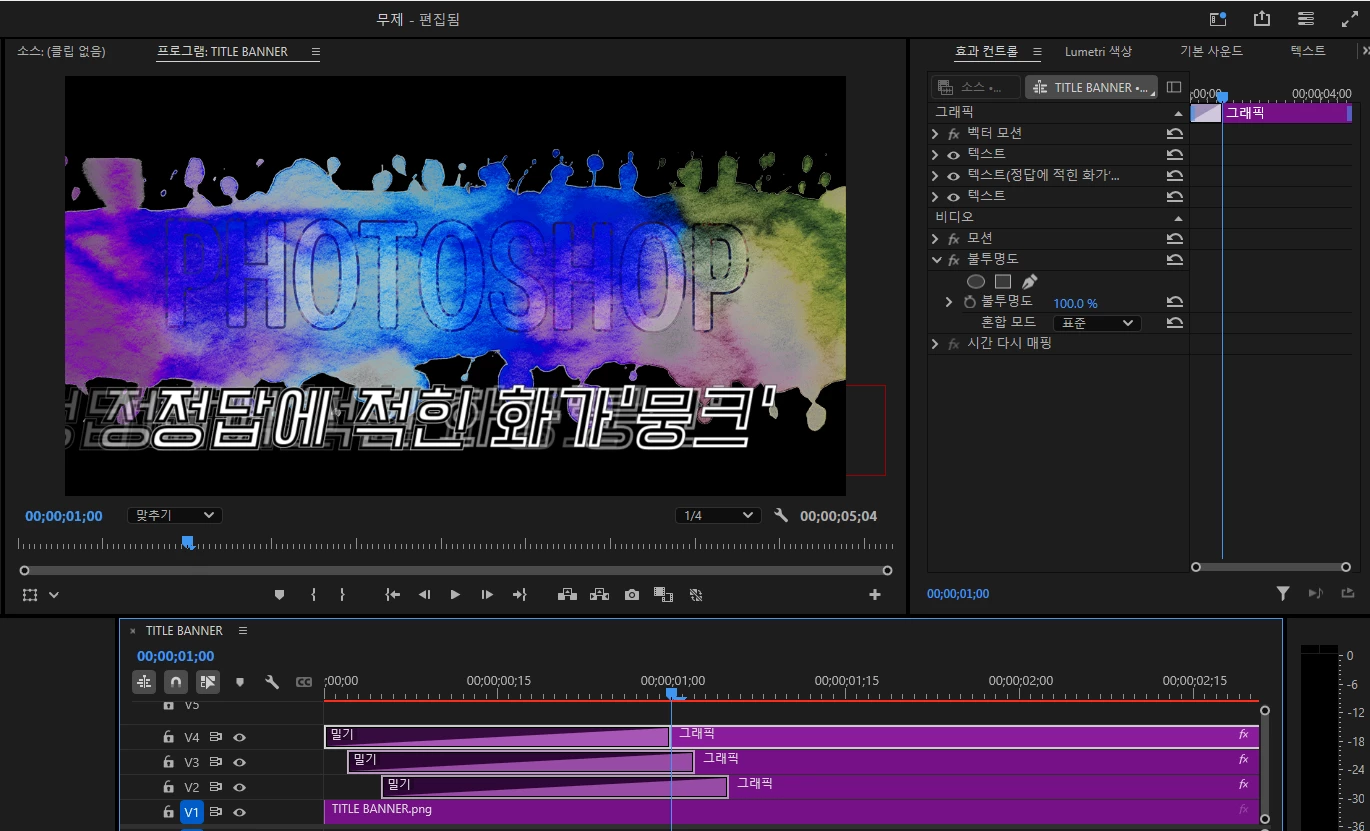The image size is (1370, 831).
Task: Create 4-point polygon mask for opacity
Action: 1003,281
